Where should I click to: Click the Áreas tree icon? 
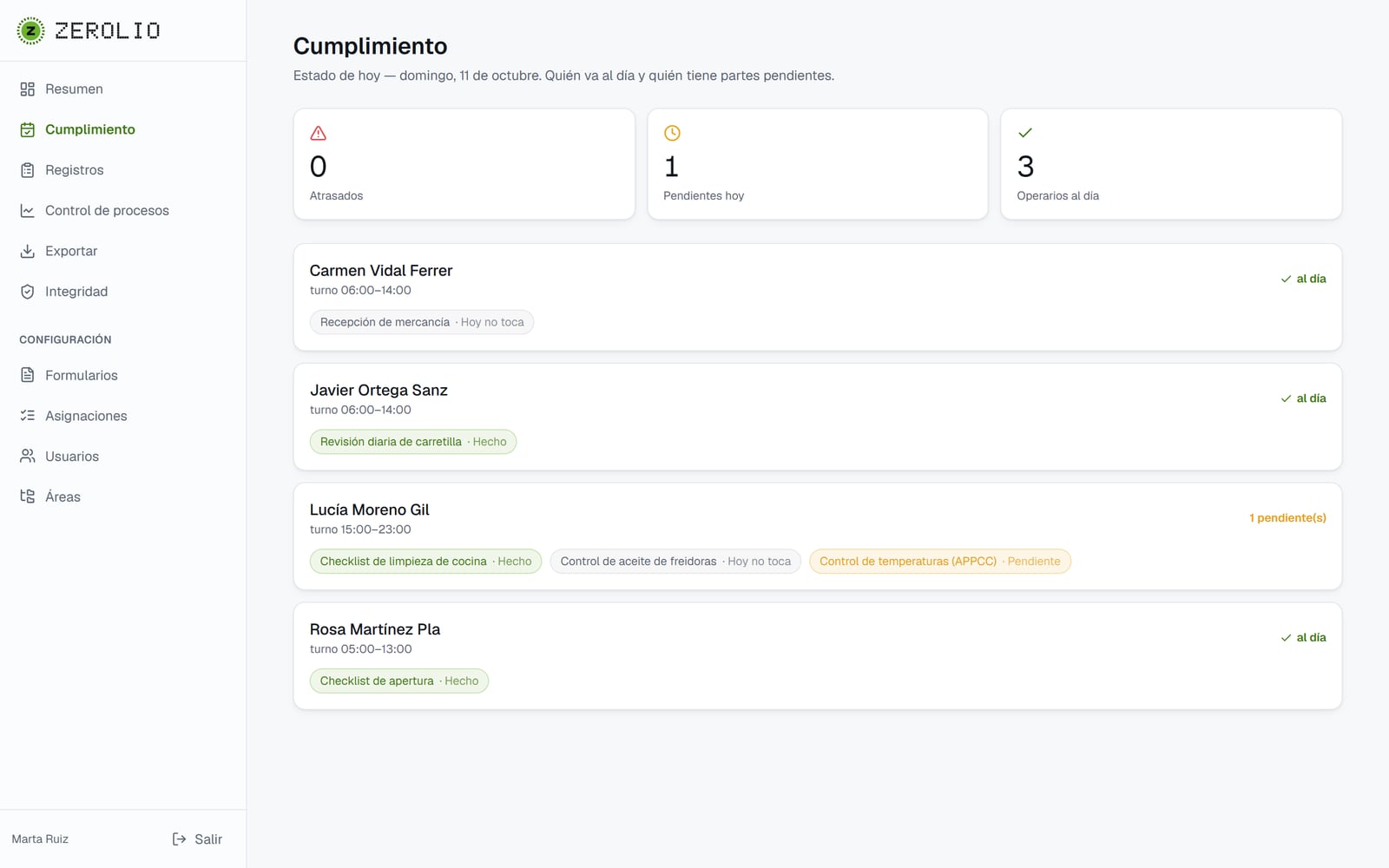[x=28, y=496]
